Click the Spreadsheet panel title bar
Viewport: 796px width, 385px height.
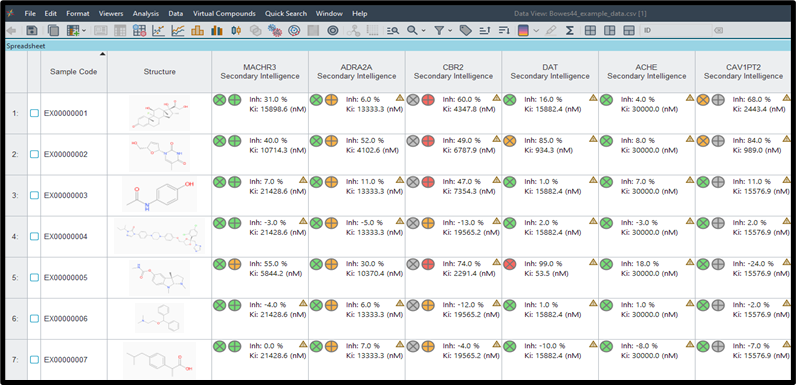398,46
